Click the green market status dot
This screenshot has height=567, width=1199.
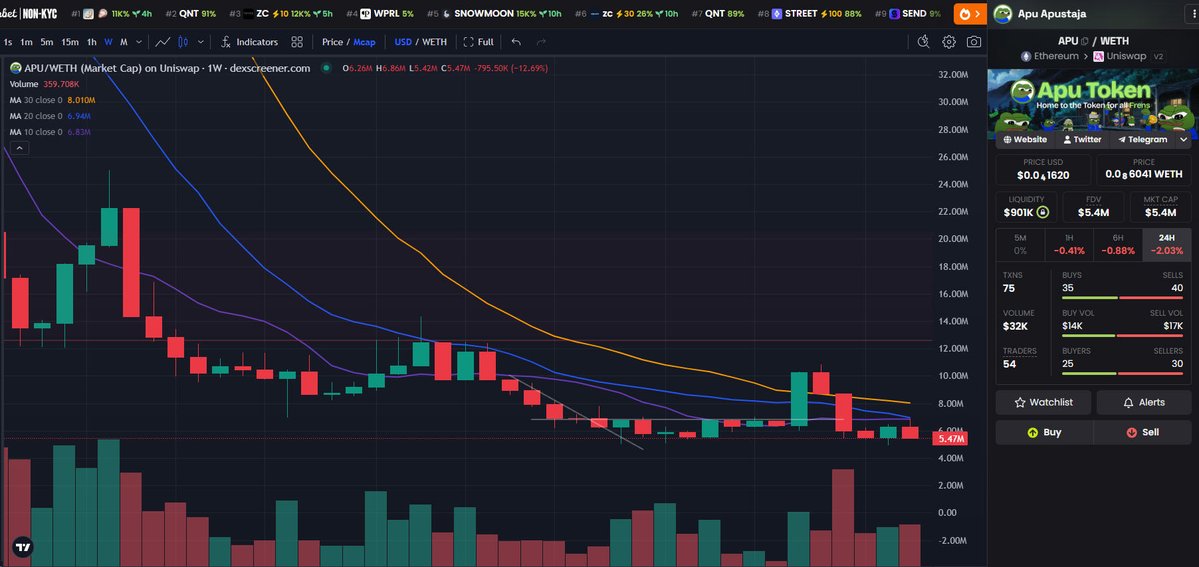[326, 68]
